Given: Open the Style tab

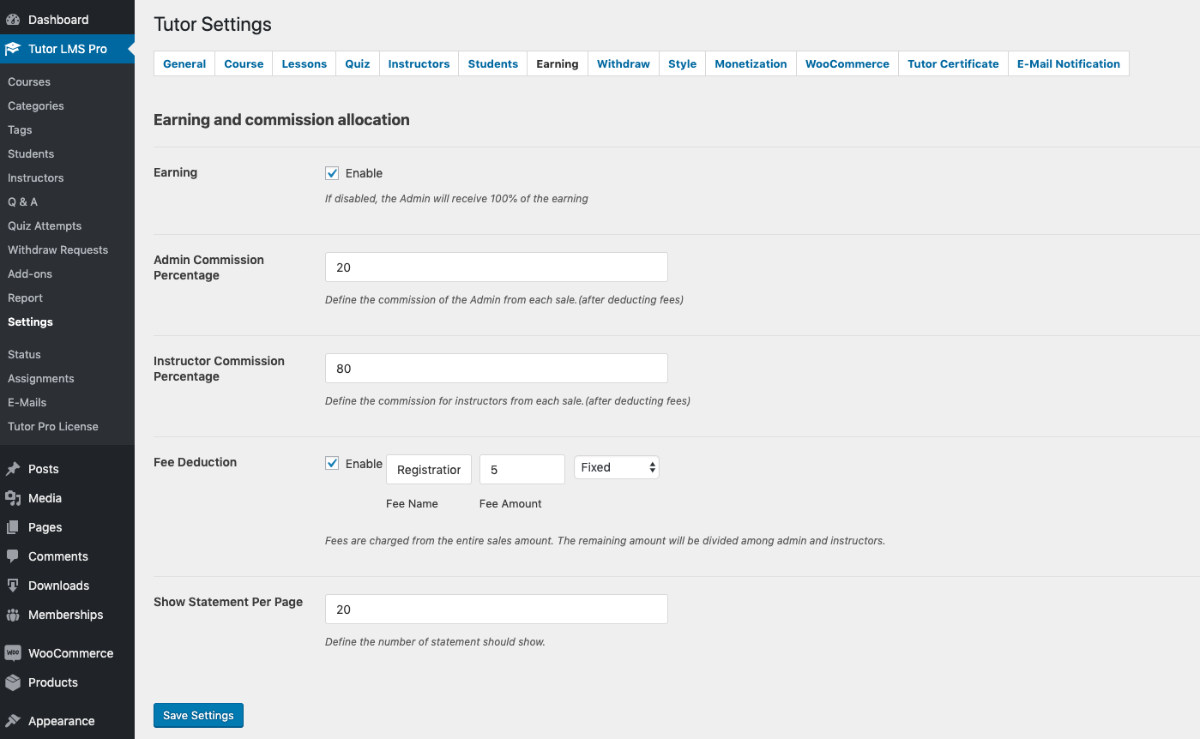Looking at the screenshot, I should pyautogui.click(x=682, y=63).
